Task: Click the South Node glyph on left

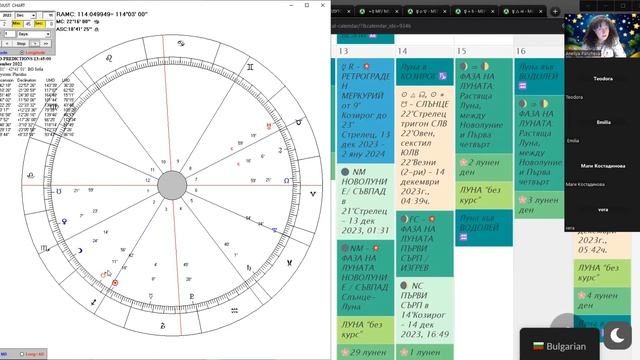Action: pyautogui.click(x=59, y=191)
